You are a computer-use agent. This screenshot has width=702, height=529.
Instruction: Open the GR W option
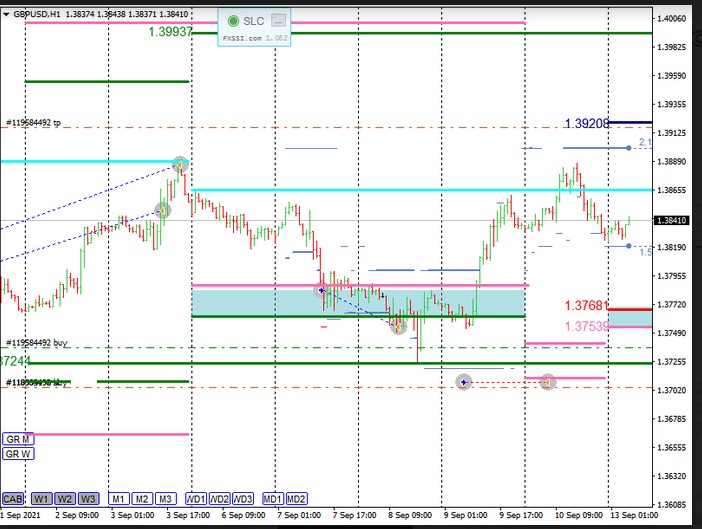point(18,454)
